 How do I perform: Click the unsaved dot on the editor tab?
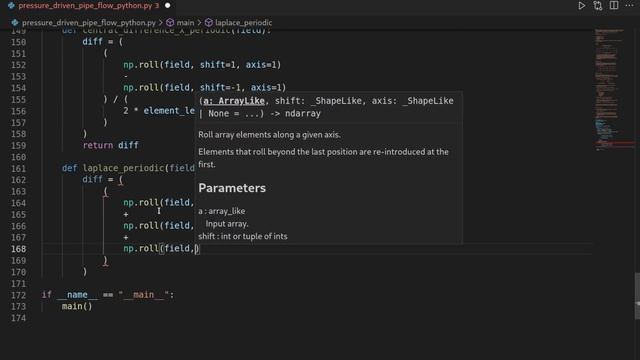167,6
